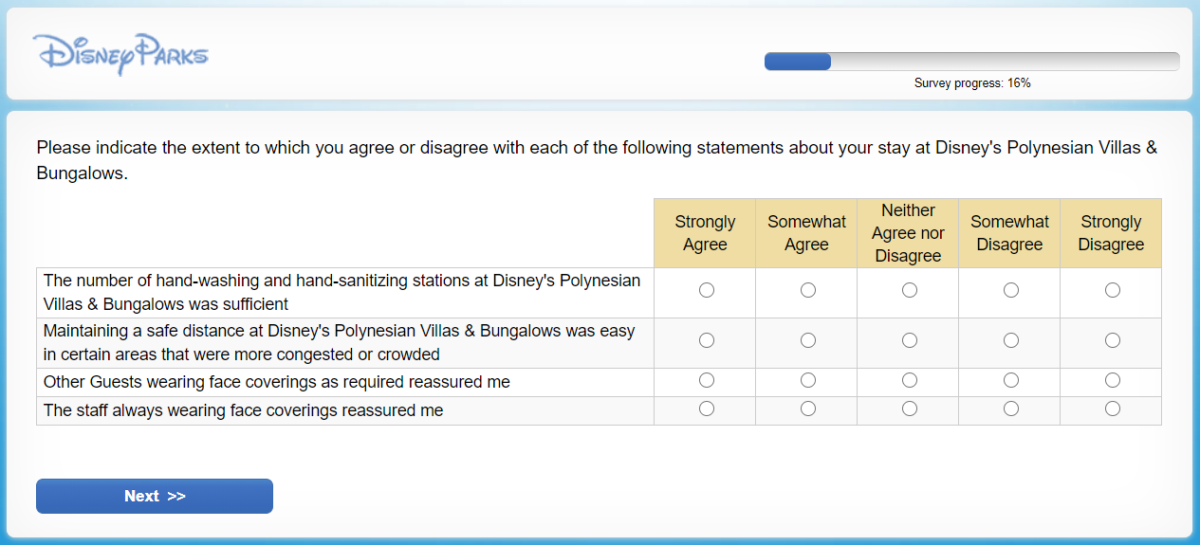Select Strongly Disagree for hand-washing stations statement
Viewport: 1200px width, 545px height.
[x=1112, y=290]
